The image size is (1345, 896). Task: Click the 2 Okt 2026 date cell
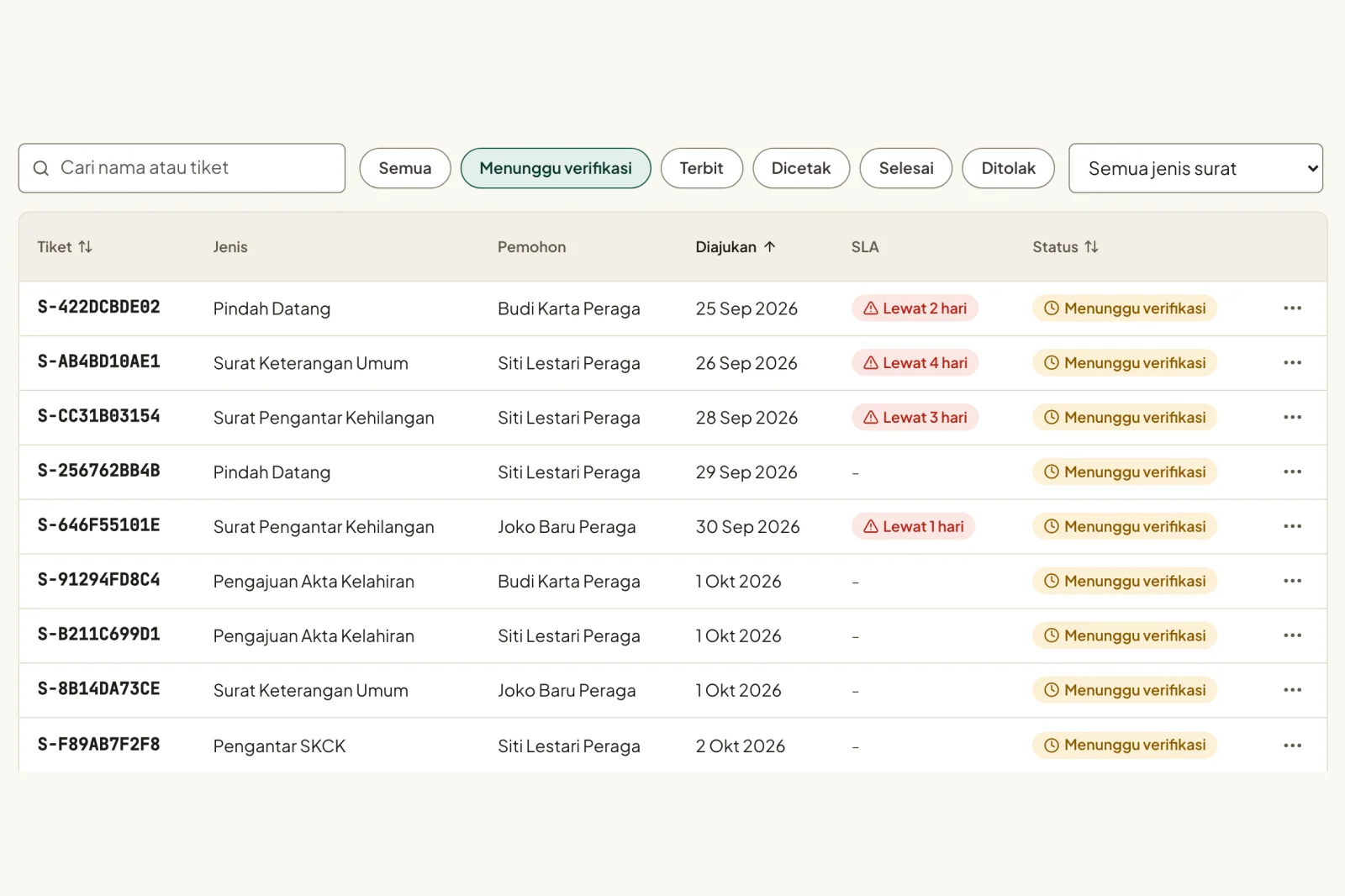(x=740, y=746)
